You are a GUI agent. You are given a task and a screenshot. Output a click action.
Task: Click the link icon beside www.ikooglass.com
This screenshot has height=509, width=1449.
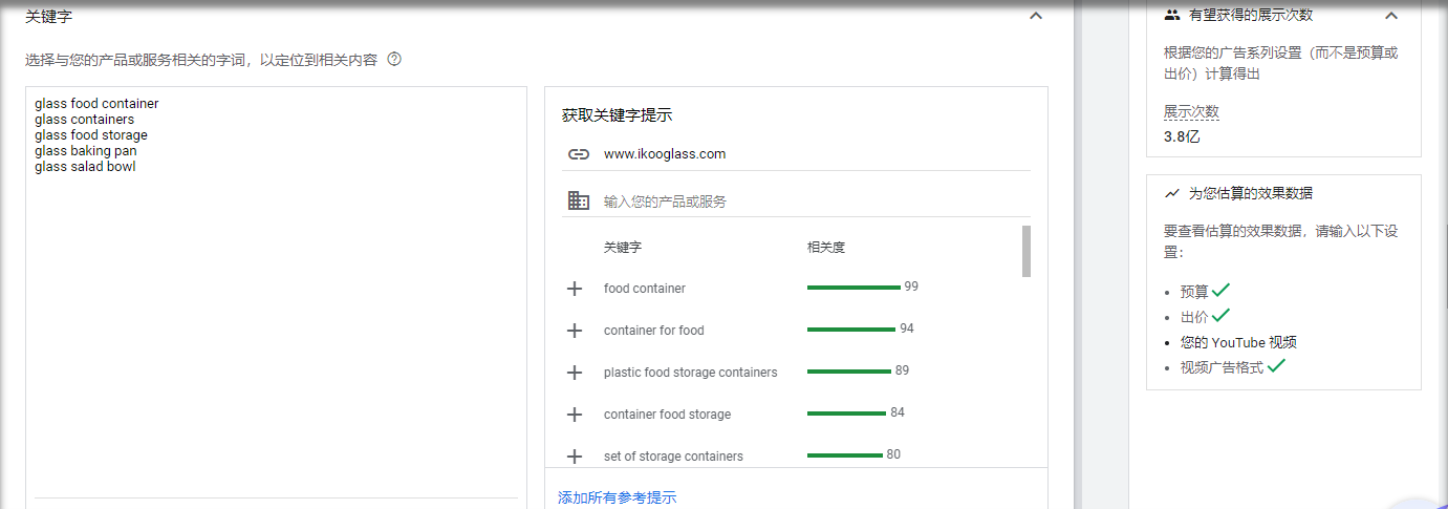tap(578, 155)
